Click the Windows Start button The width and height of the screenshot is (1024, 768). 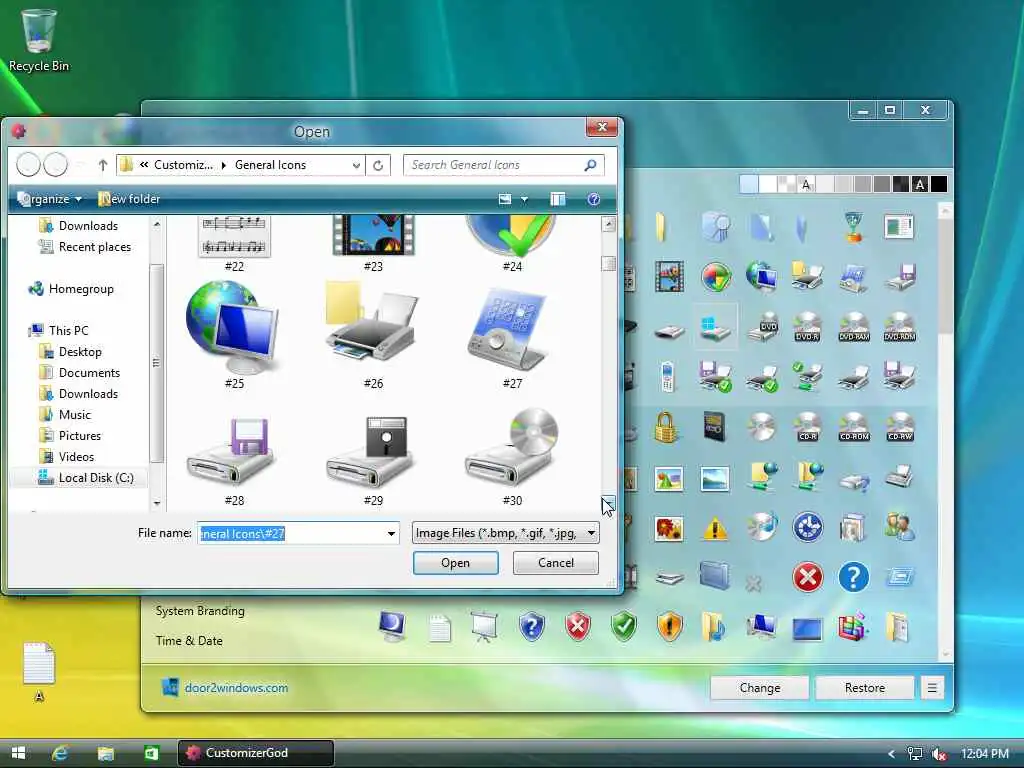pos(18,753)
